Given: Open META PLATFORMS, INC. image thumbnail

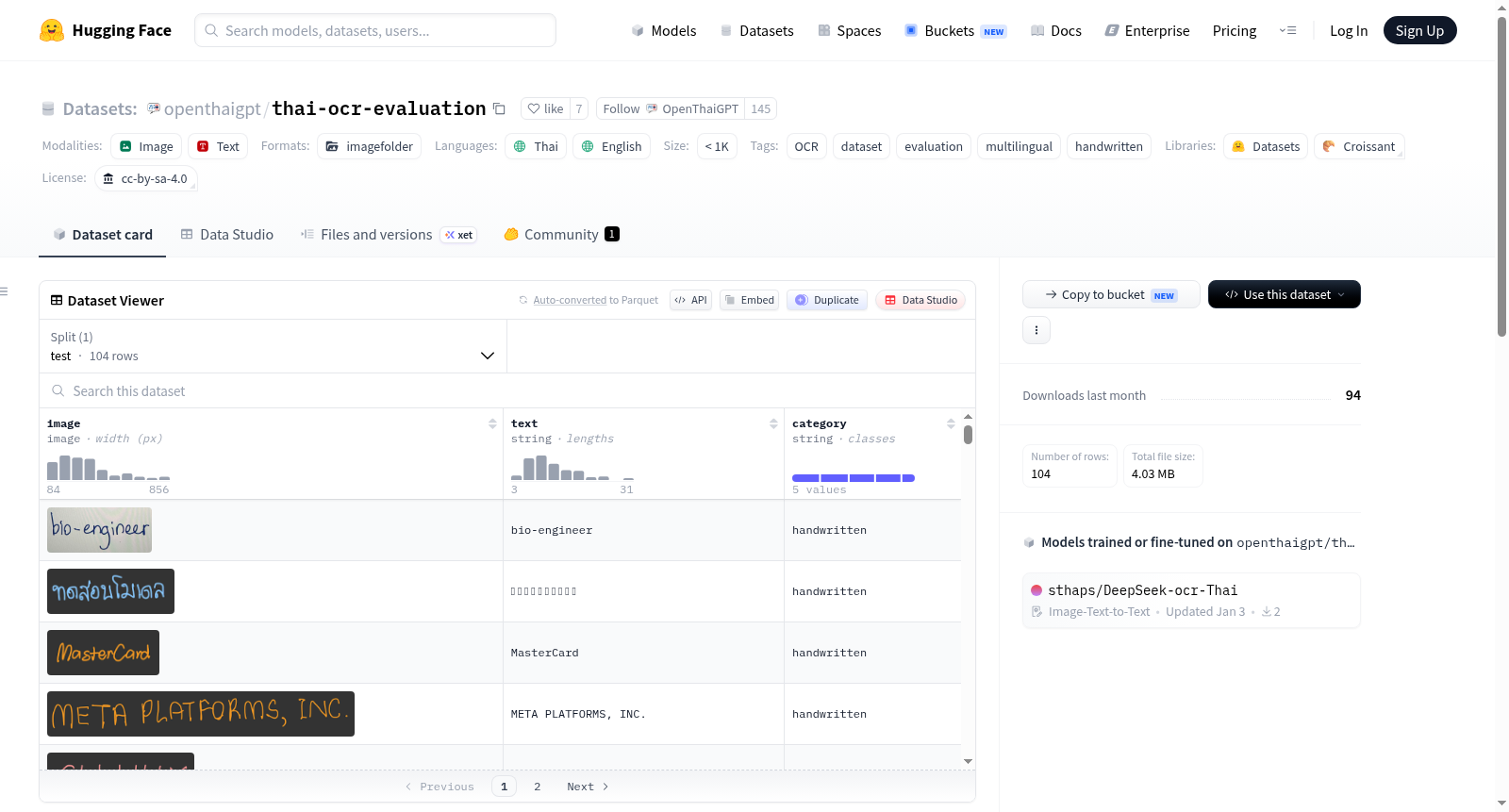Looking at the screenshot, I should (201, 714).
